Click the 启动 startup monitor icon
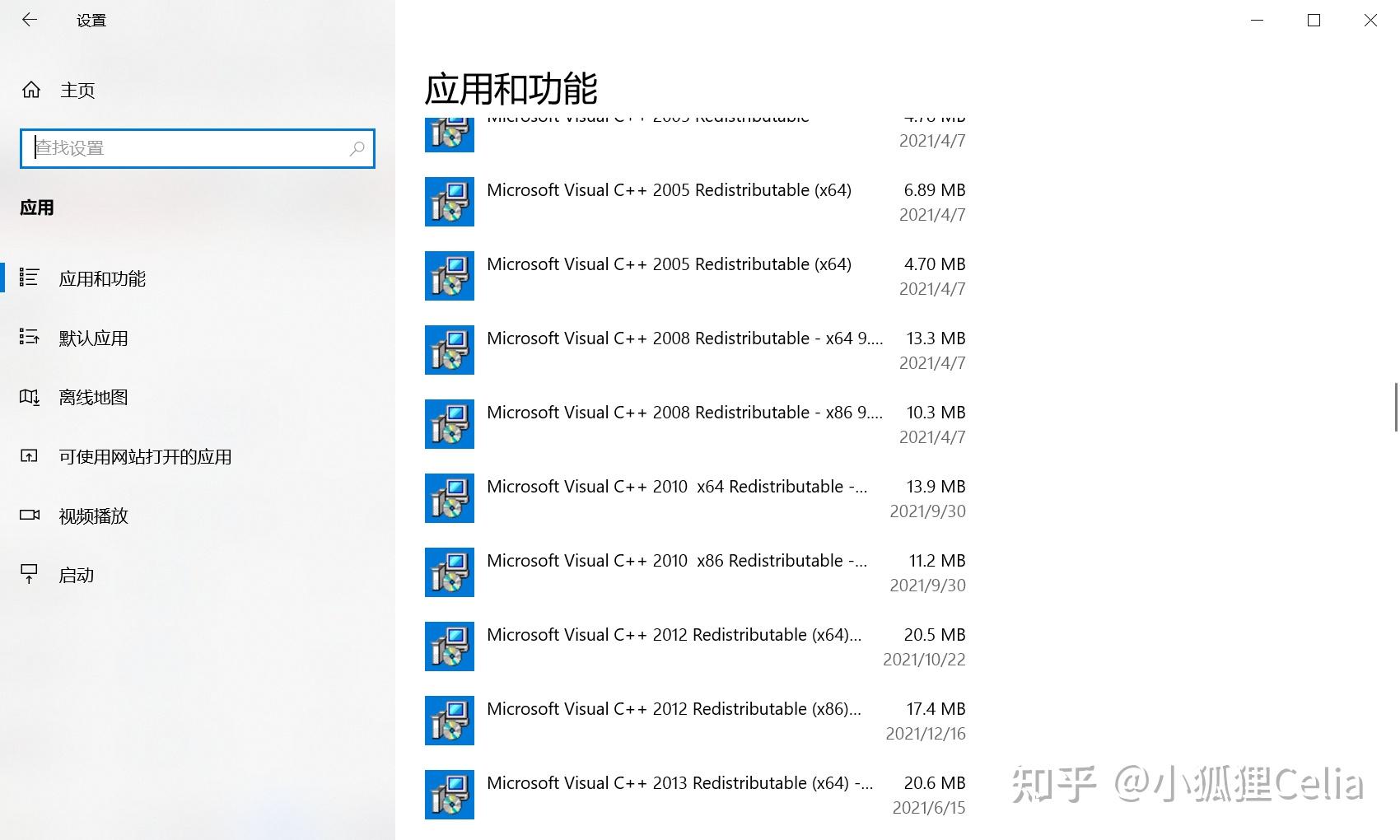 [30, 574]
